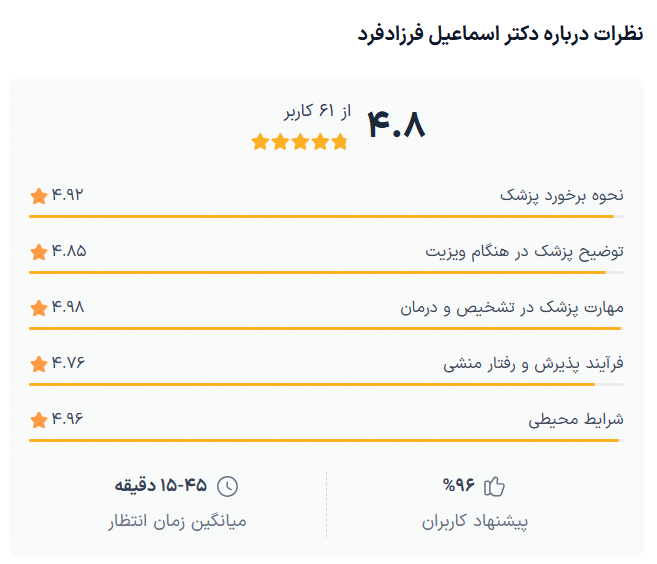The height and width of the screenshot is (564, 657).
Task: Click the شرایط محیطی rating bar
Action: pos(326,440)
